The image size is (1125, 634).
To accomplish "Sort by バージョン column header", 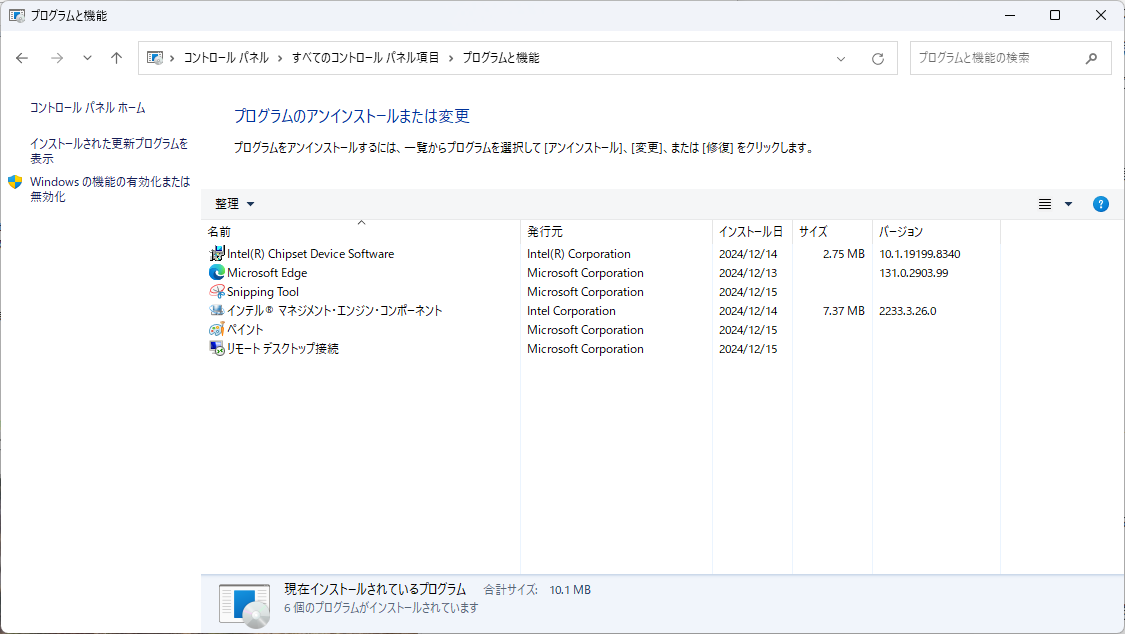I will coord(936,232).
